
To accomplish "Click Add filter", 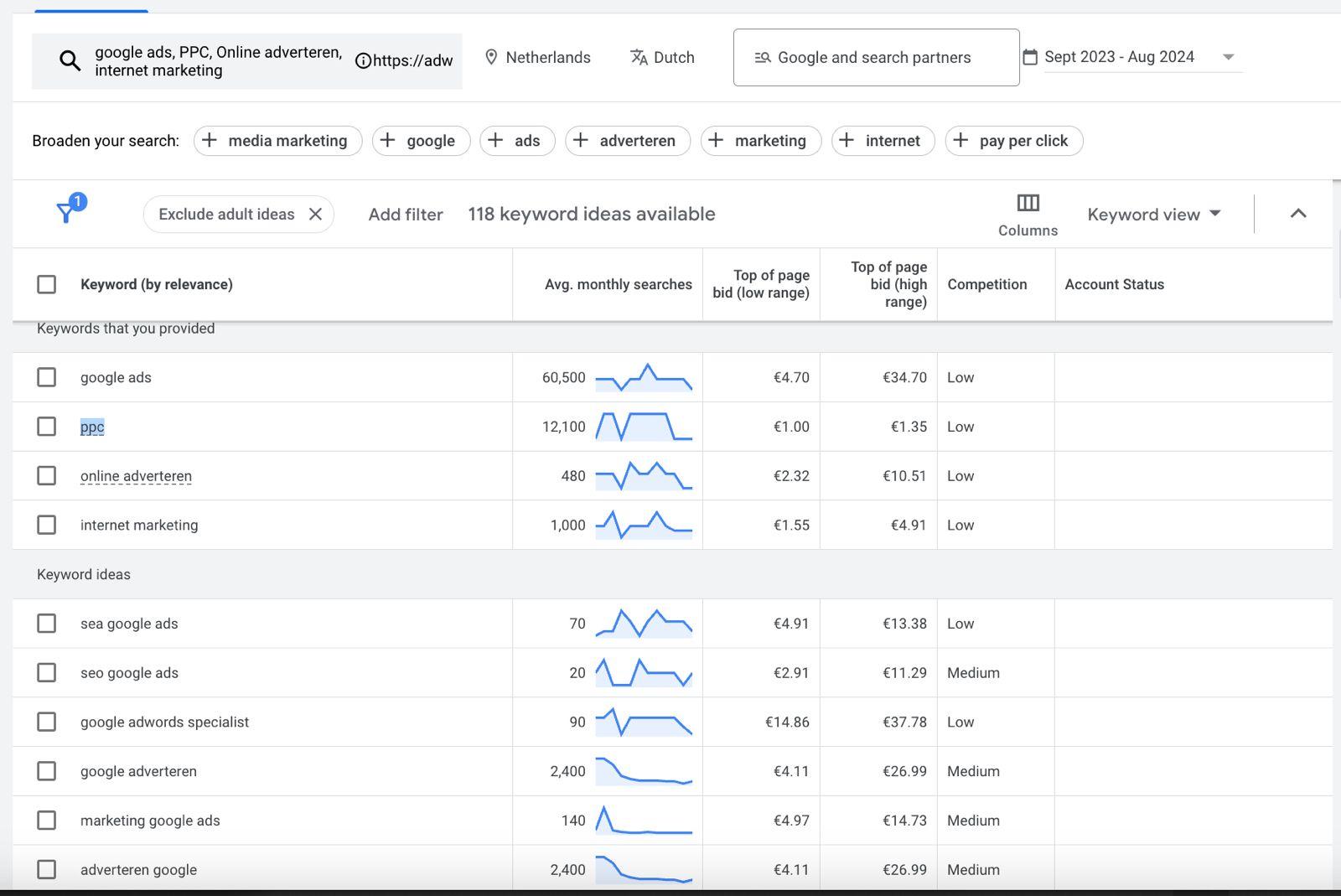I will pos(406,215).
